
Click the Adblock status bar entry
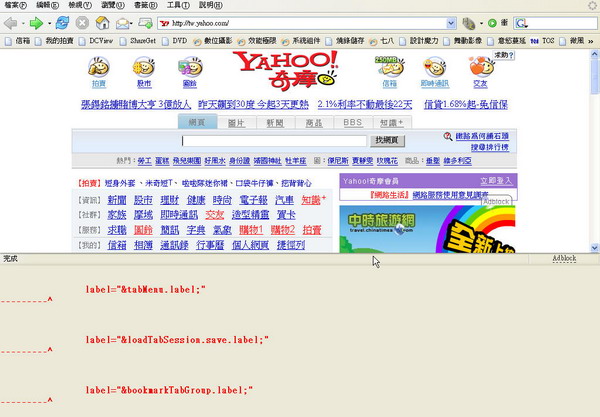pyautogui.click(x=564, y=259)
